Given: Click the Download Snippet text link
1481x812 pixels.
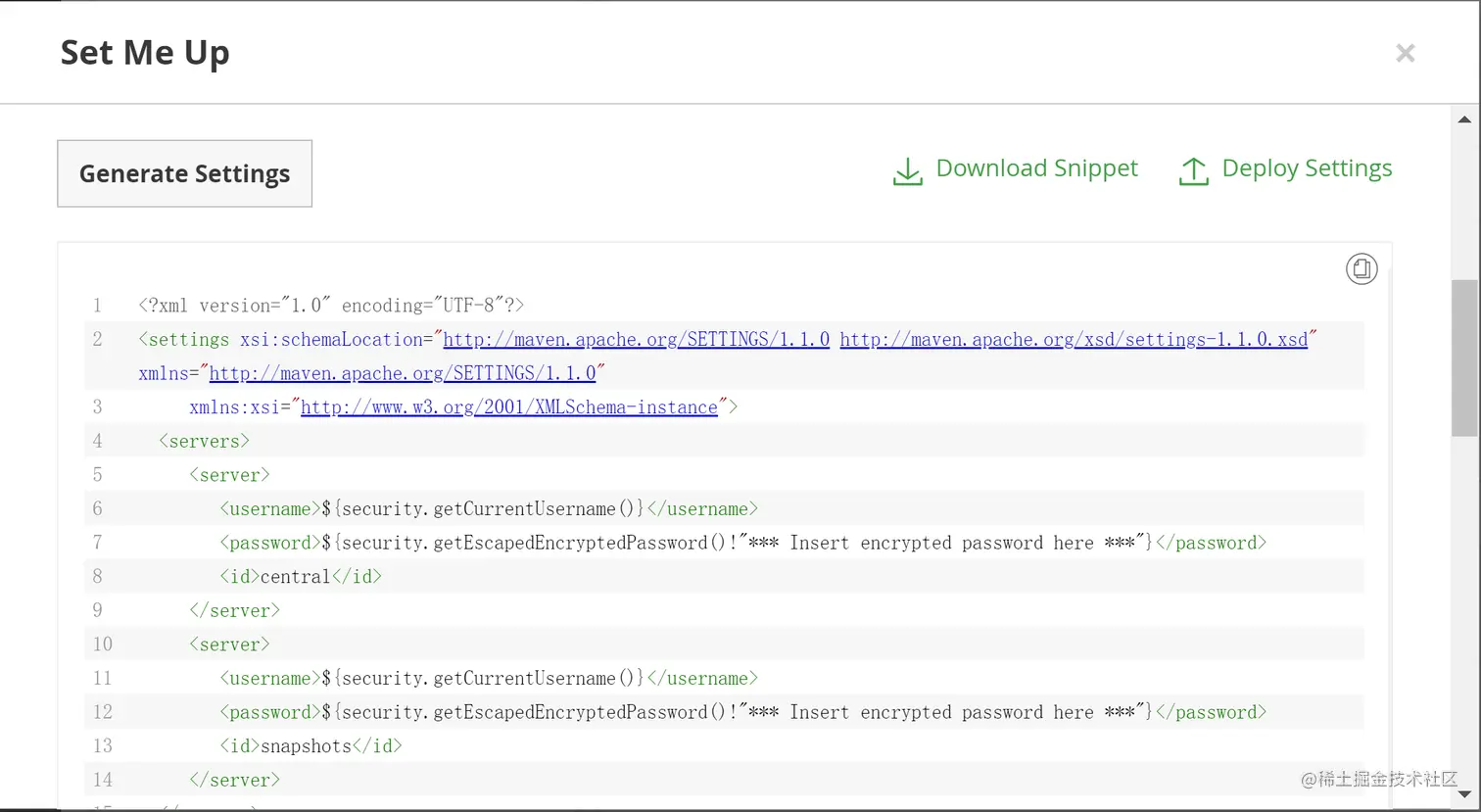Looking at the screenshot, I should tap(1036, 168).
